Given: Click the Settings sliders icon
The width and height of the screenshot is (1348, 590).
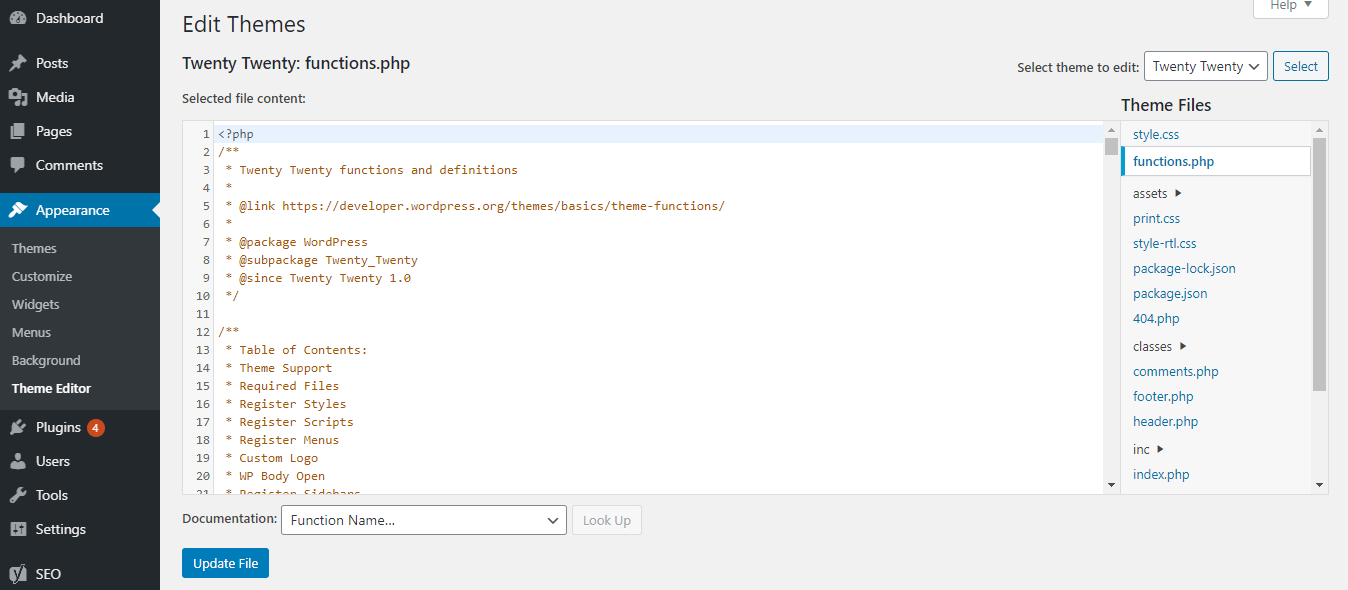Looking at the screenshot, I should [x=18, y=529].
